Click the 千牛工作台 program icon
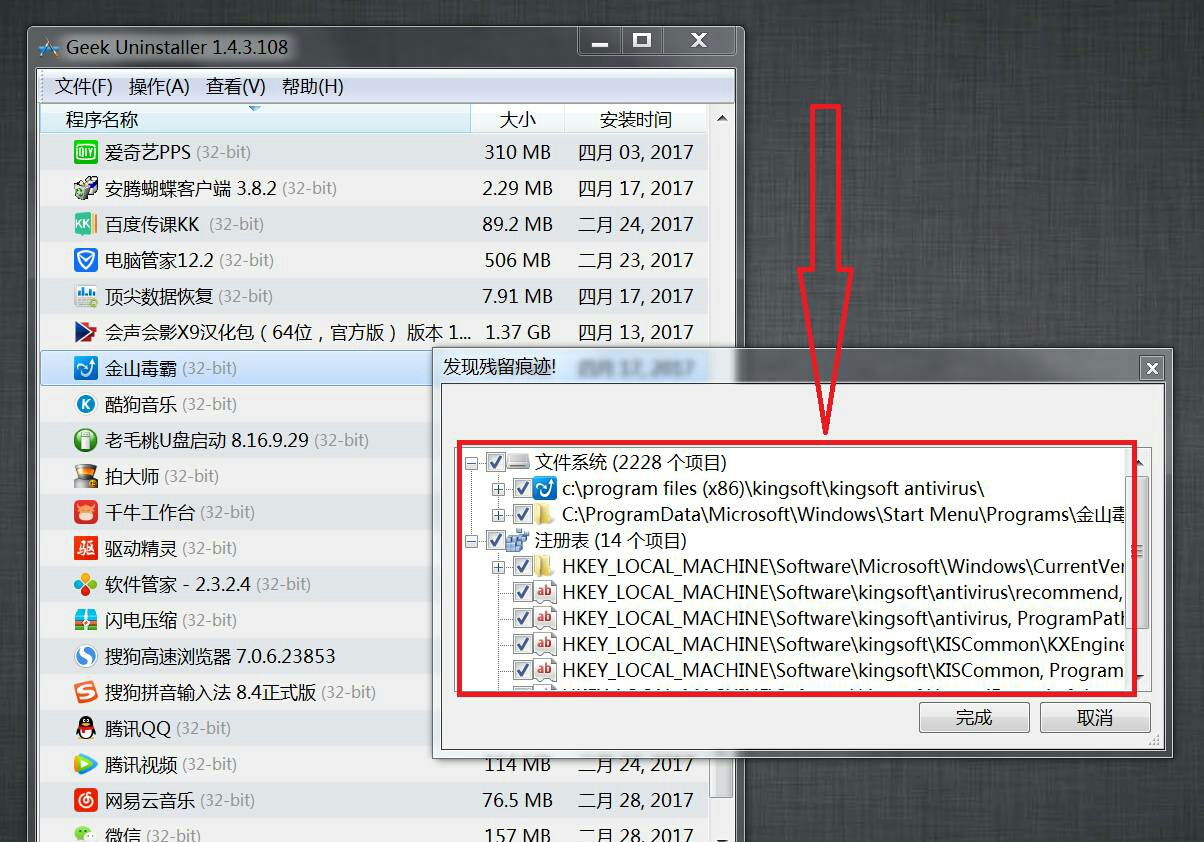Screen dimensions: 1204x842 tap(86, 512)
